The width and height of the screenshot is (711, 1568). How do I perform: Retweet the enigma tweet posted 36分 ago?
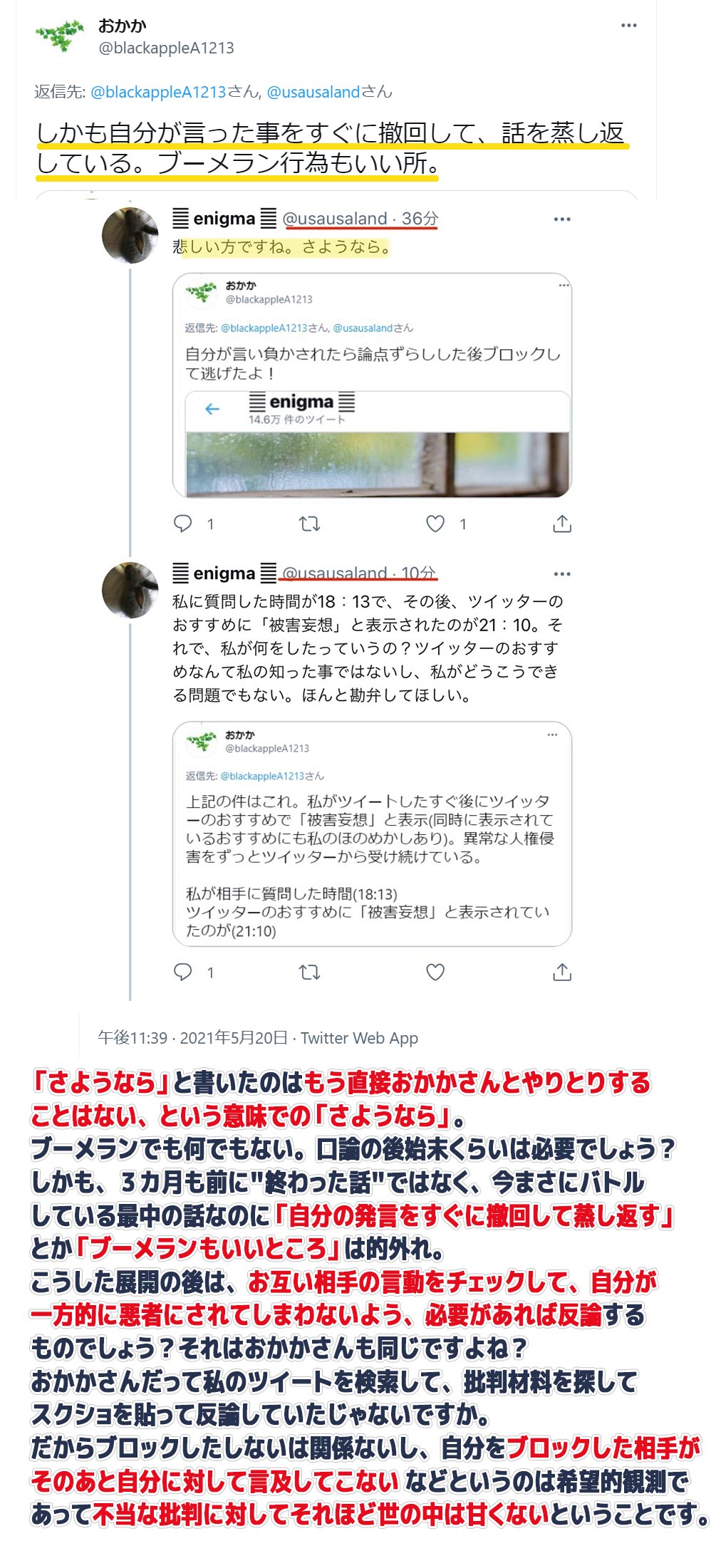(x=309, y=524)
